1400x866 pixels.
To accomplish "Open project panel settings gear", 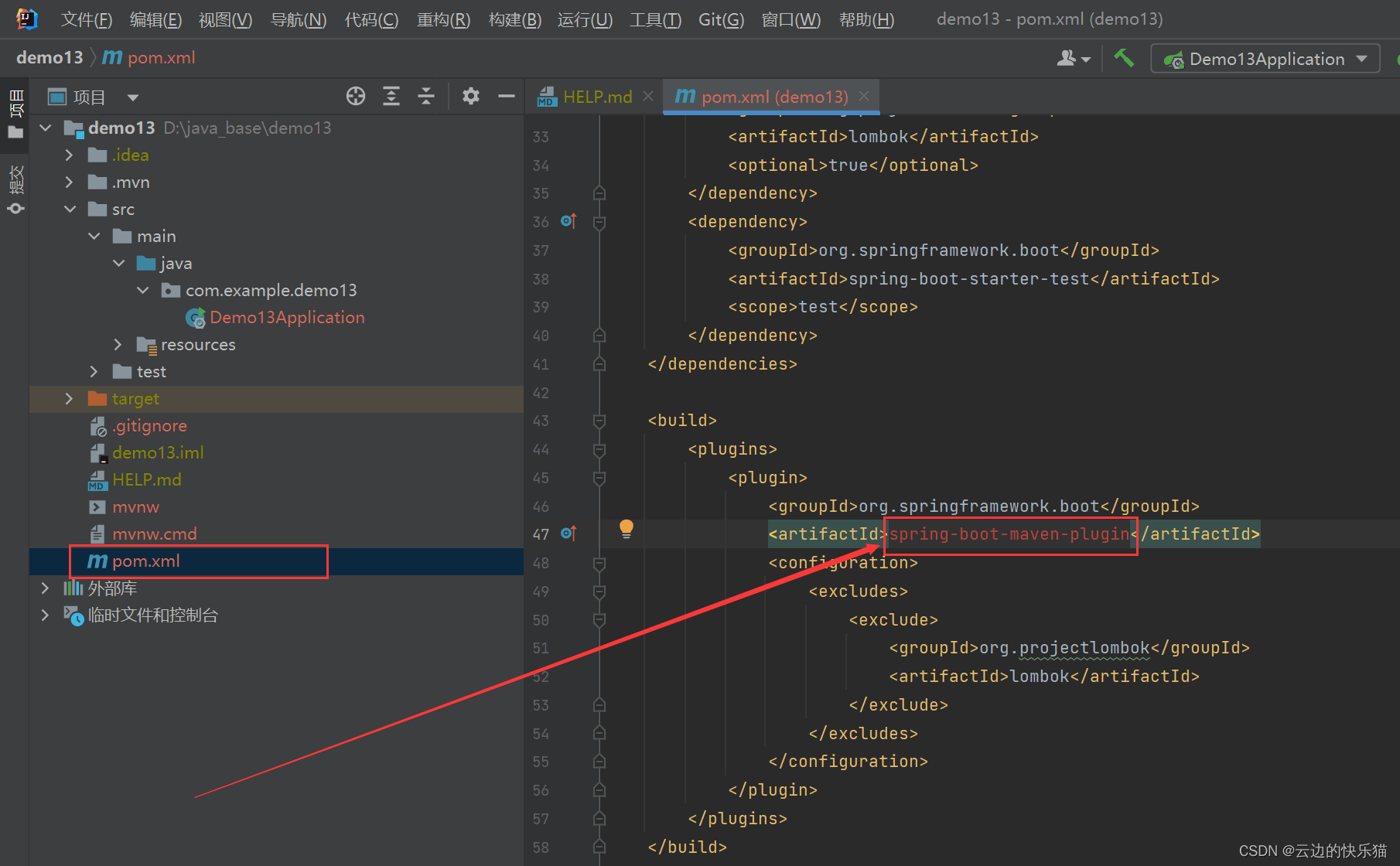I will (470, 97).
